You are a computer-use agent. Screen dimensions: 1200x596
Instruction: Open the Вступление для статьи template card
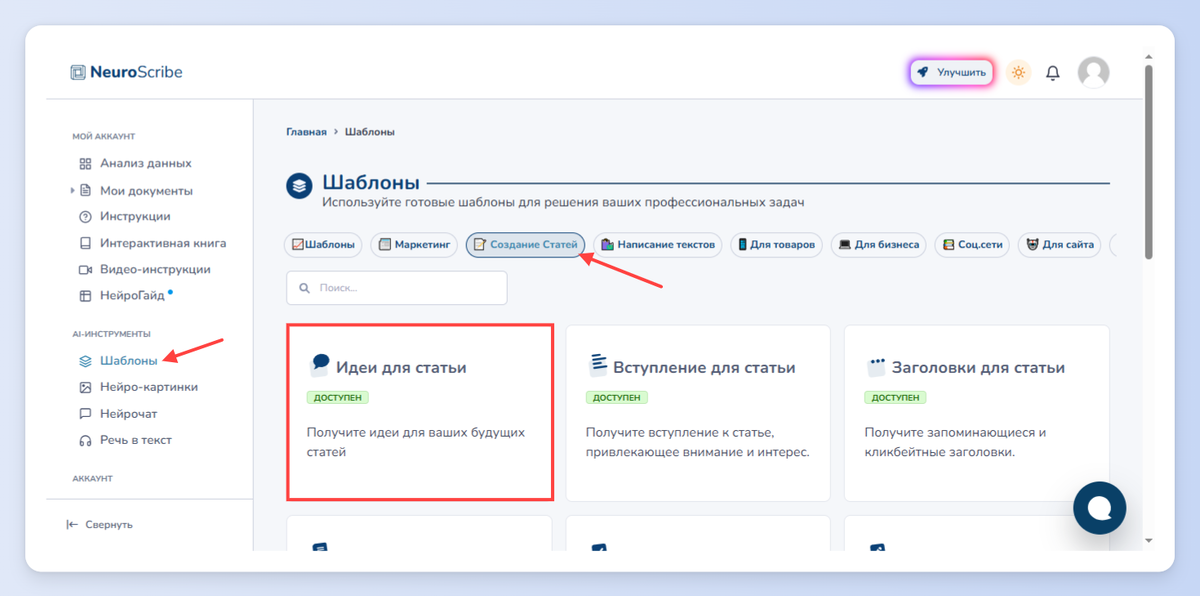click(698, 413)
